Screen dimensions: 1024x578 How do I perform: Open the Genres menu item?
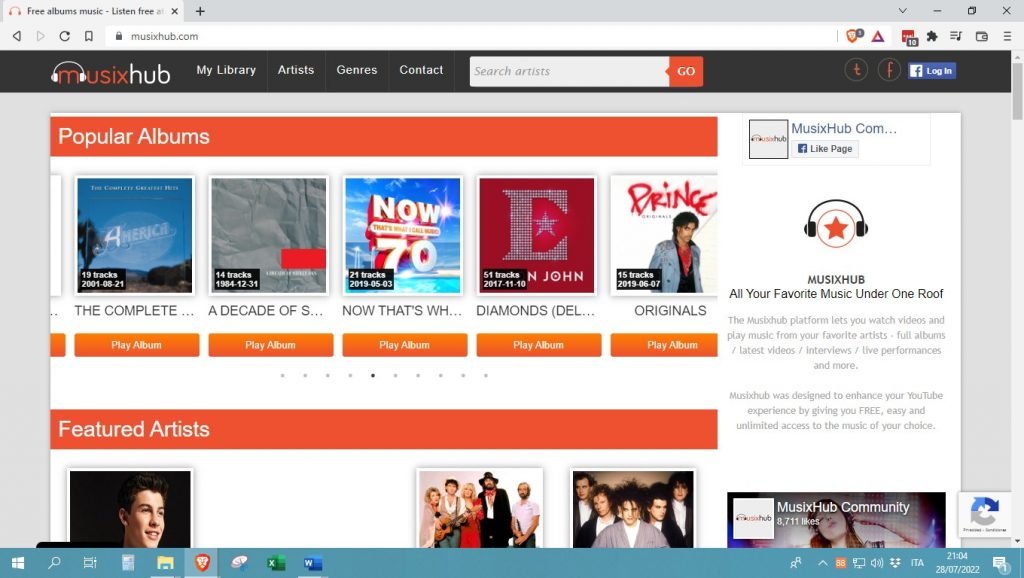(x=357, y=70)
